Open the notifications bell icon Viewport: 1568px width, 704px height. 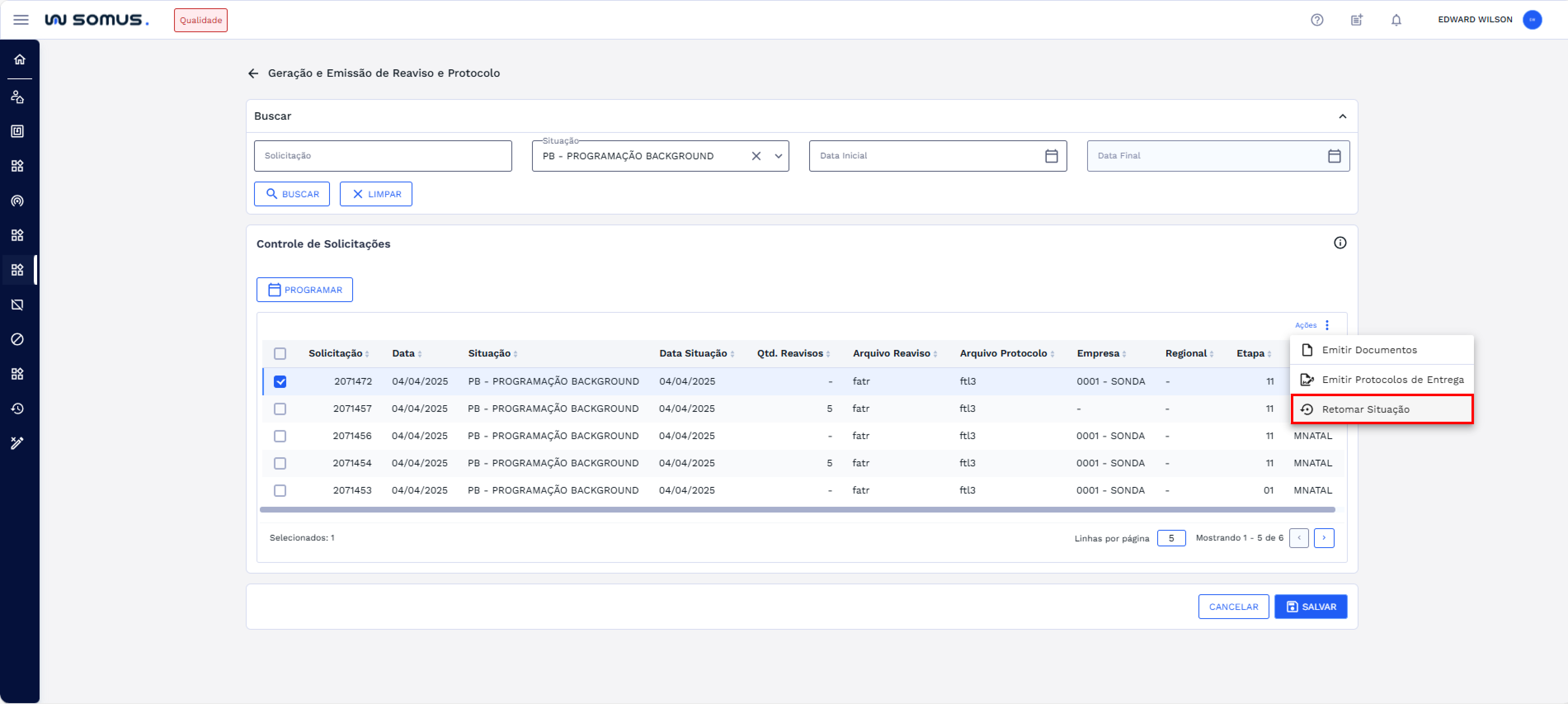click(x=1396, y=19)
